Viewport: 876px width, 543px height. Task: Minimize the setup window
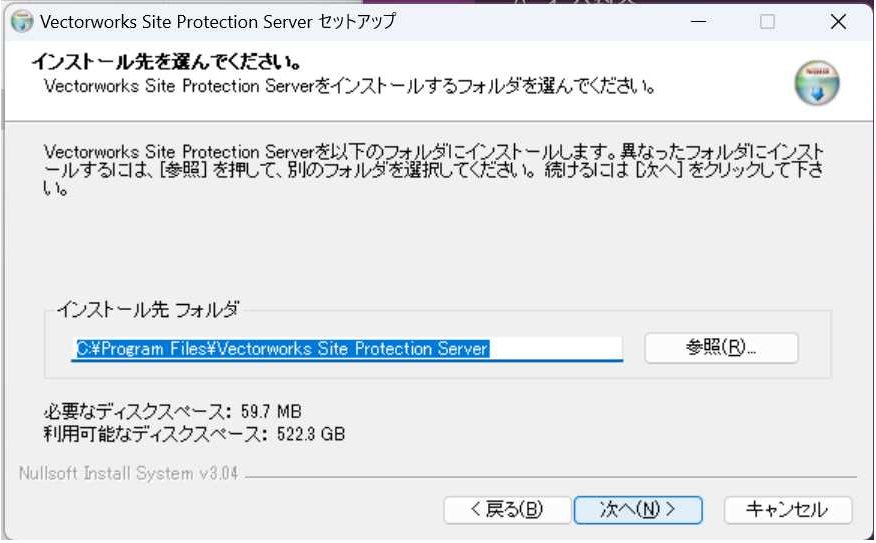(x=698, y=22)
